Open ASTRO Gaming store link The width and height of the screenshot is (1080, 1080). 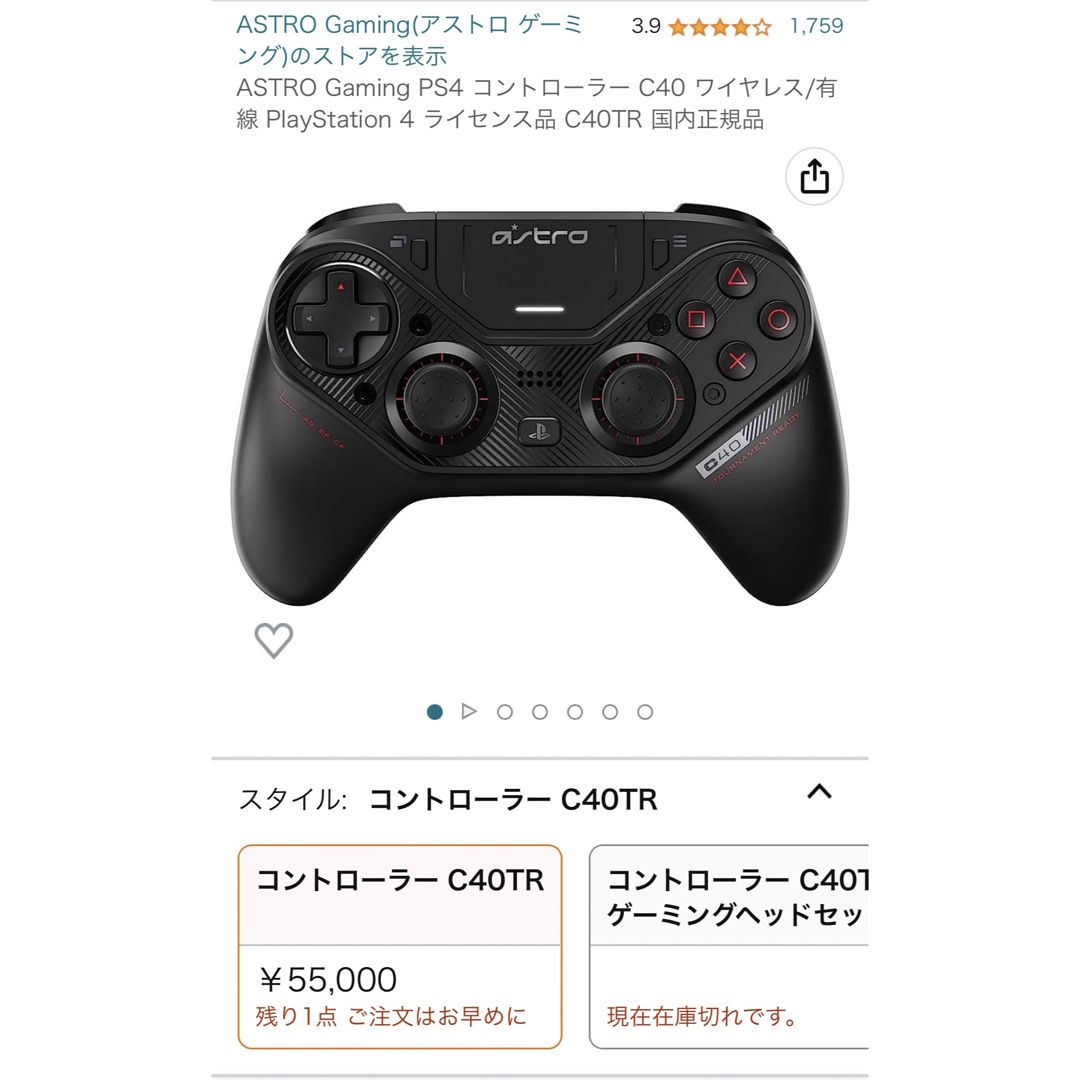pos(409,40)
